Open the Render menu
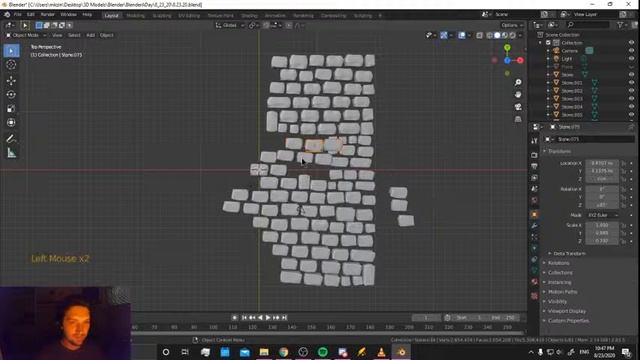This screenshot has height=360, width=640. (x=47, y=15)
